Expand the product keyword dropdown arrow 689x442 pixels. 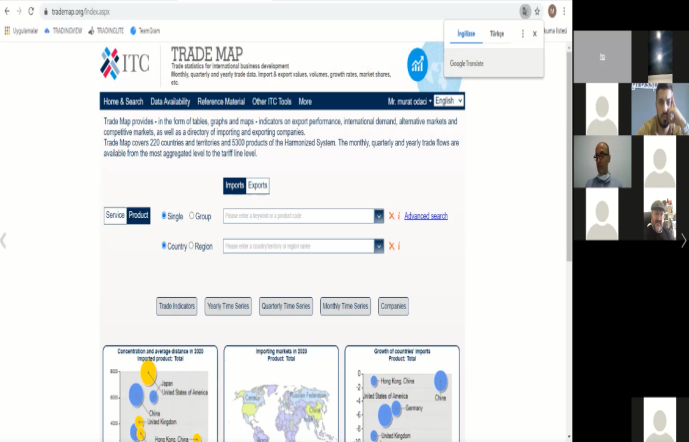378,216
